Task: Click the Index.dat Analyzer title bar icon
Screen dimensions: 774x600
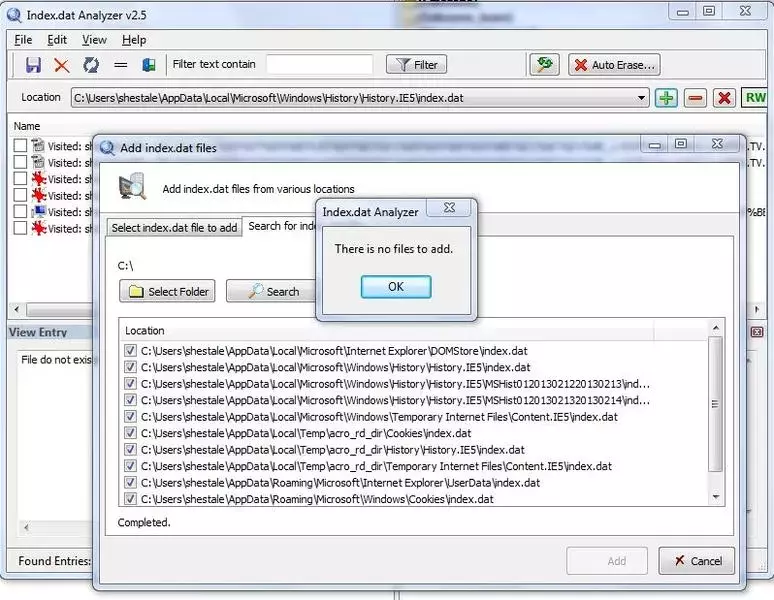Action: point(14,15)
